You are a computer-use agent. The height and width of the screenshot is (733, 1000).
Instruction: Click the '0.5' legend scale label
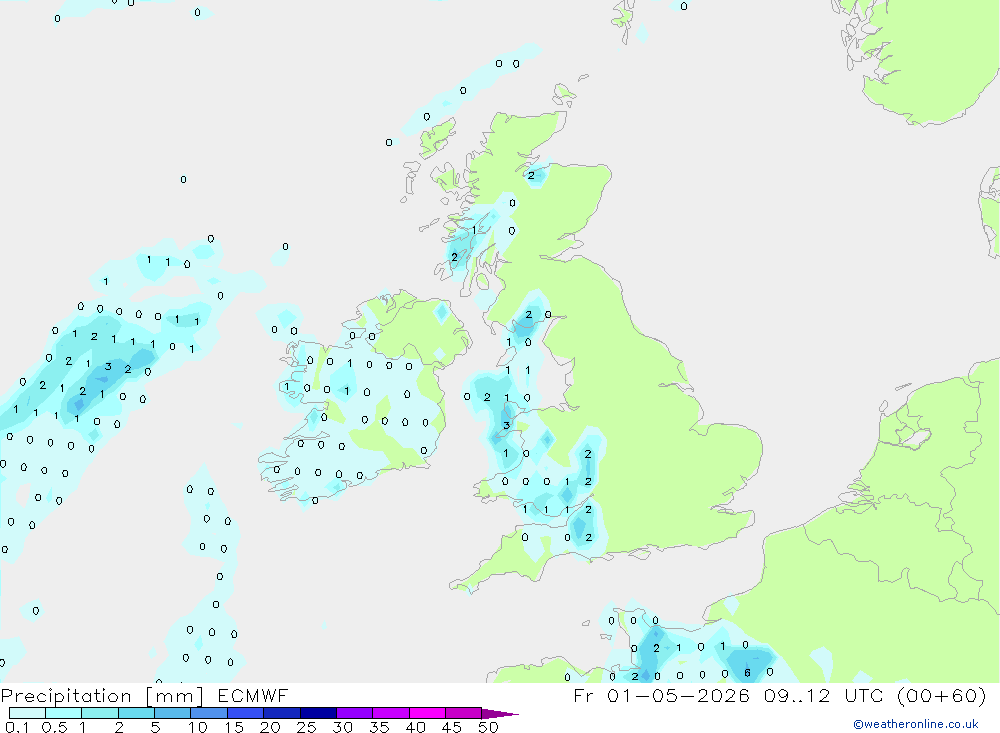click(x=54, y=727)
